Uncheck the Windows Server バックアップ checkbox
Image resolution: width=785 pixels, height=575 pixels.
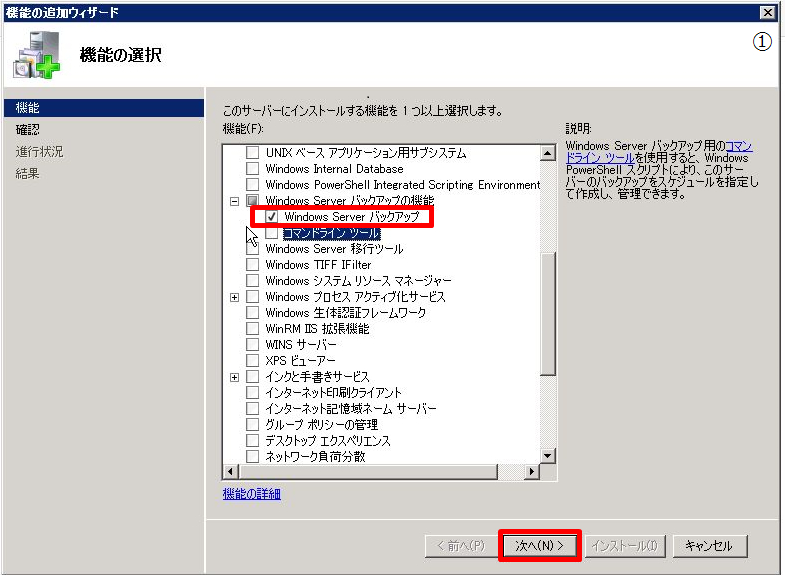pyautogui.click(x=271, y=217)
